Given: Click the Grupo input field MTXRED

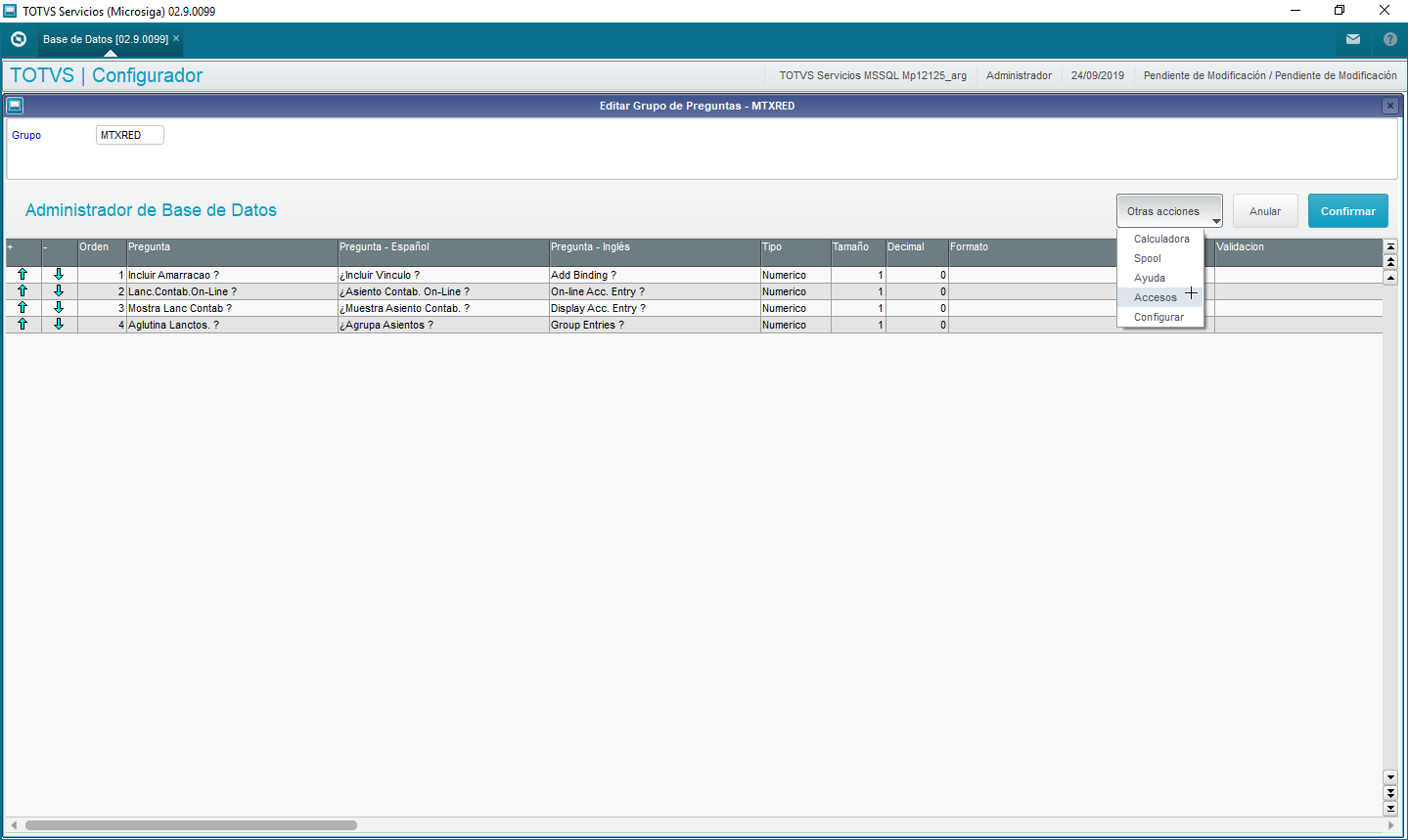Looking at the screenshot, I should tap(130, 135).
